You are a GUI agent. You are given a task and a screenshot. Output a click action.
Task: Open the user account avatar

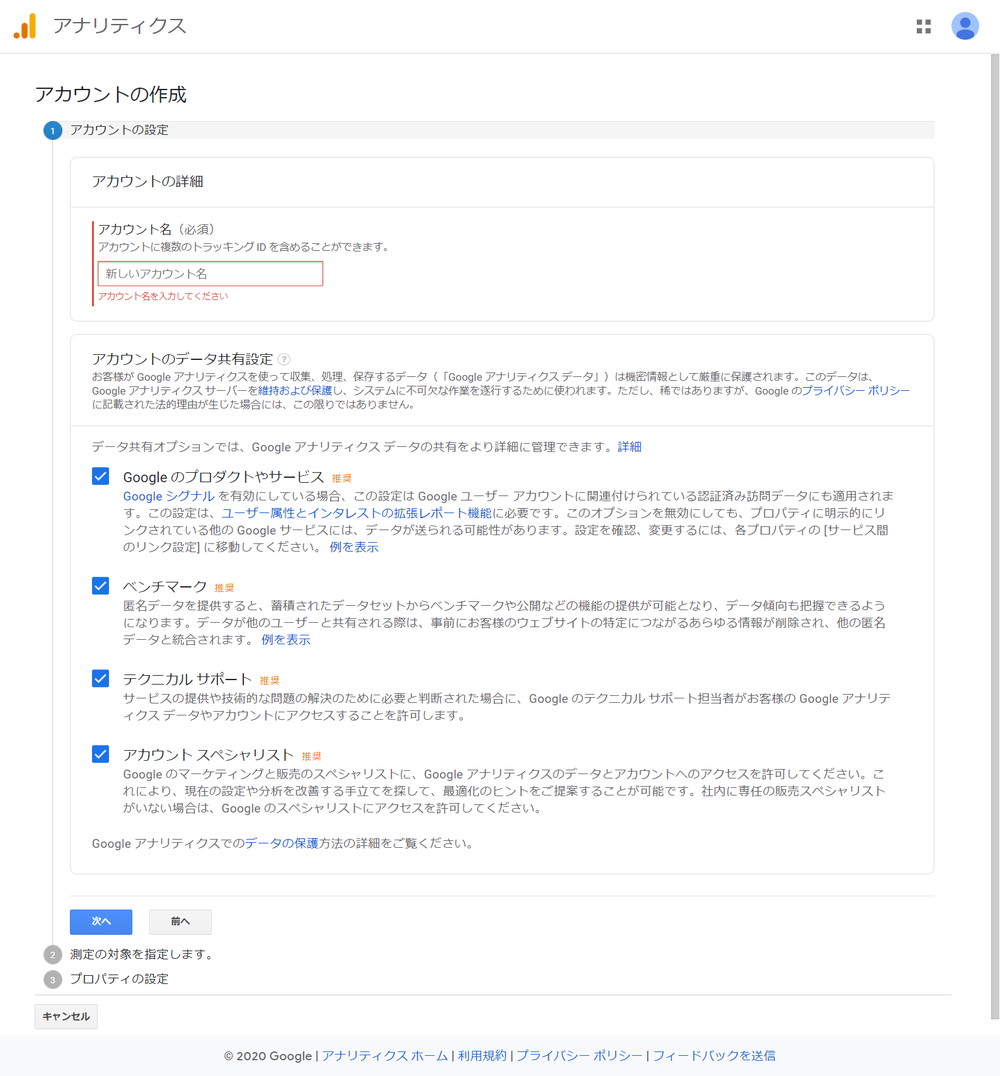coord(964,26)
